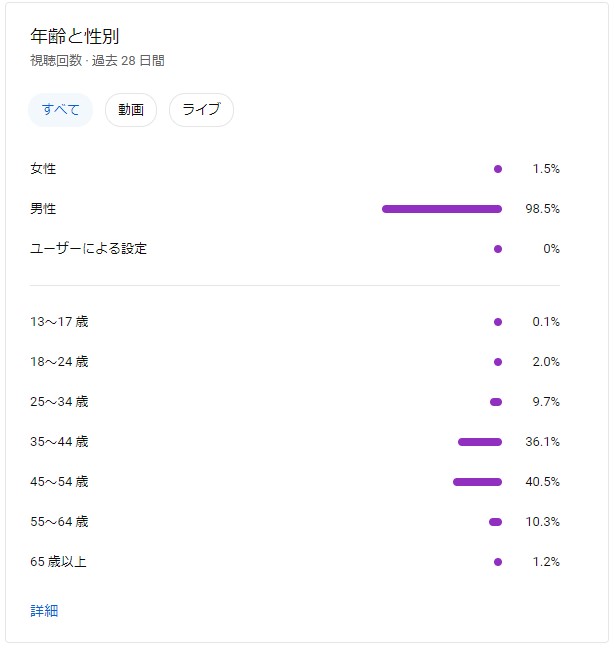Screen dimensions: 614x648
Task: Switch to the 動画 filter chip
Action: tap(131, 110)
